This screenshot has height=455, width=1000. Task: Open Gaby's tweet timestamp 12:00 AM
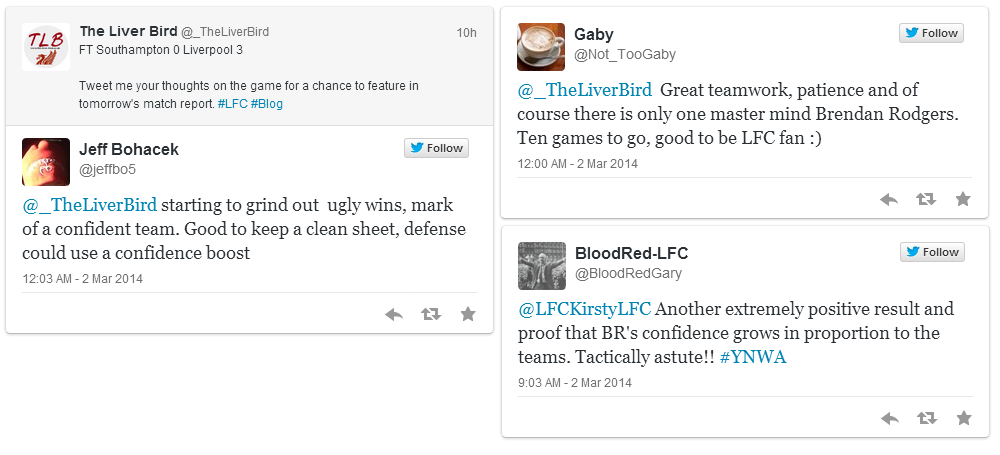[x=577, y=163]
